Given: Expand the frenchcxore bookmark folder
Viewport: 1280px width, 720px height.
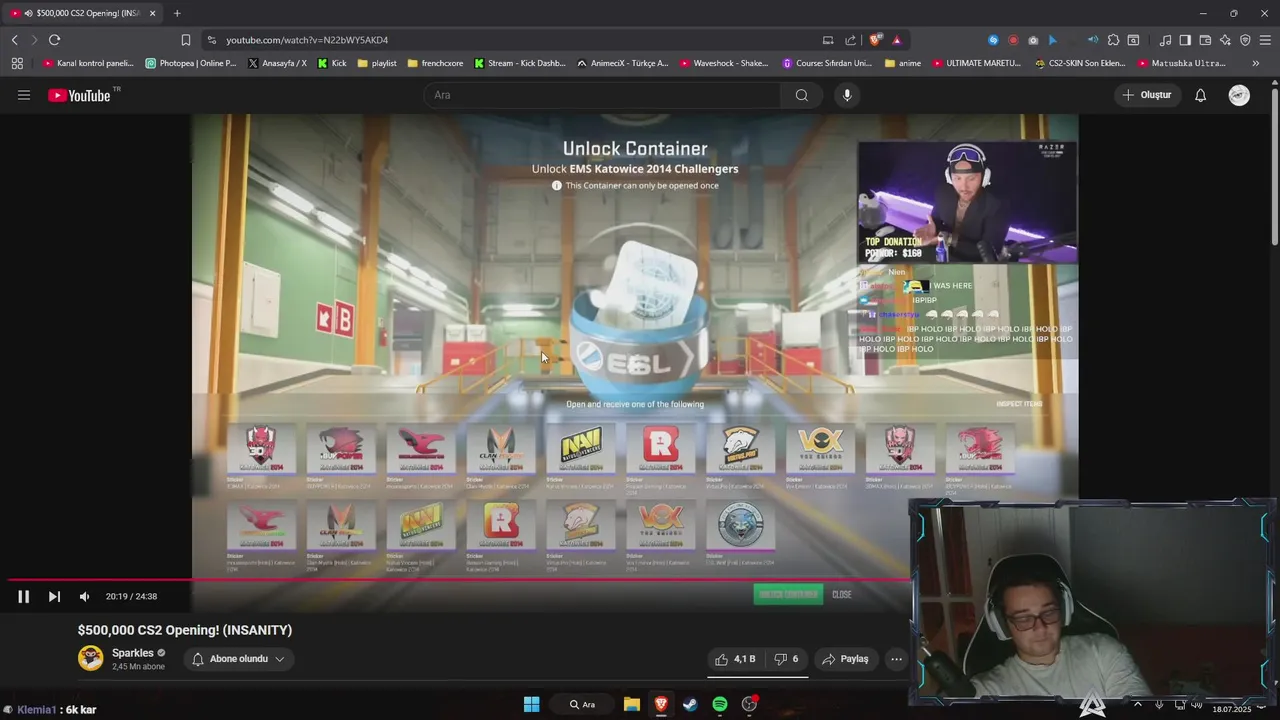Looking at the screenshot, I should [x=435, y=63].
